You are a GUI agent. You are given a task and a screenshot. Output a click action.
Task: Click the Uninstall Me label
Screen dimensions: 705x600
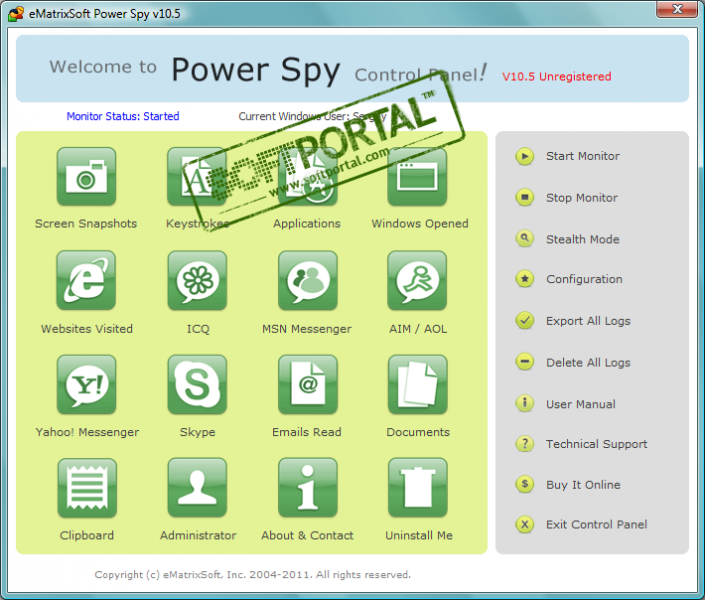click(x=419, y=535)
